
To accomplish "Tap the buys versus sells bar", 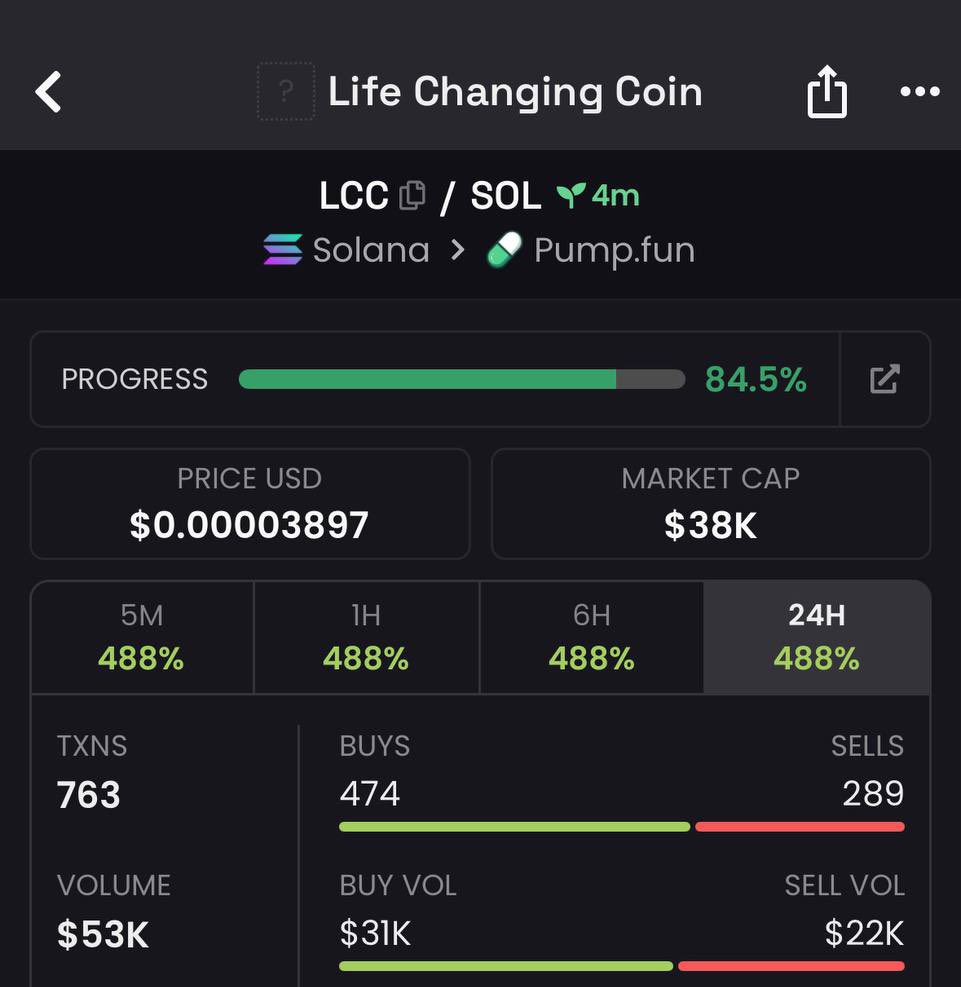I will (x=622, y=826).
